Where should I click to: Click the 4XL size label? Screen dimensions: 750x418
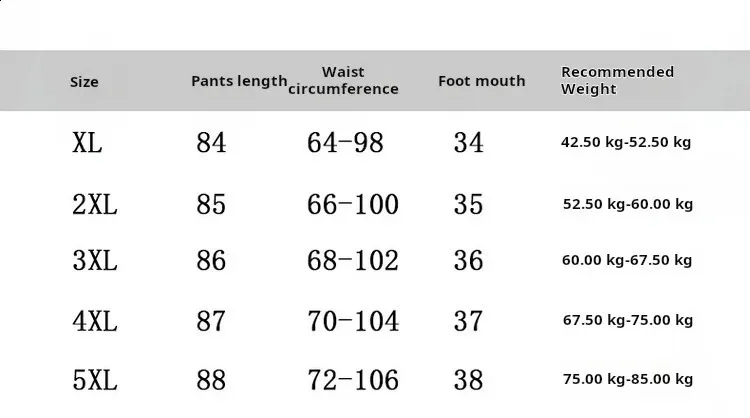(95, 321)
